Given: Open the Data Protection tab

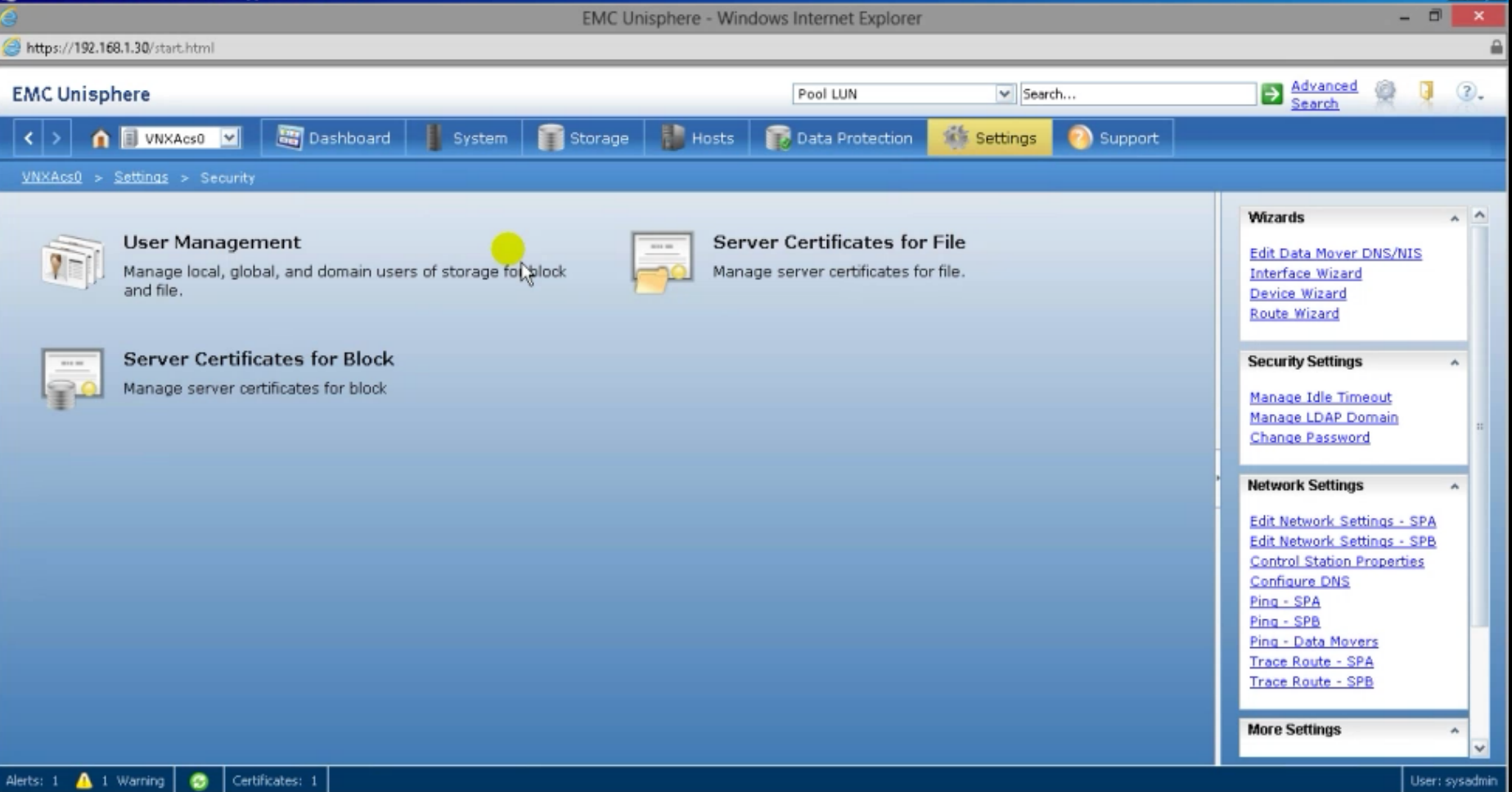Looking at the screenshot, I should (x=839, y=138).
